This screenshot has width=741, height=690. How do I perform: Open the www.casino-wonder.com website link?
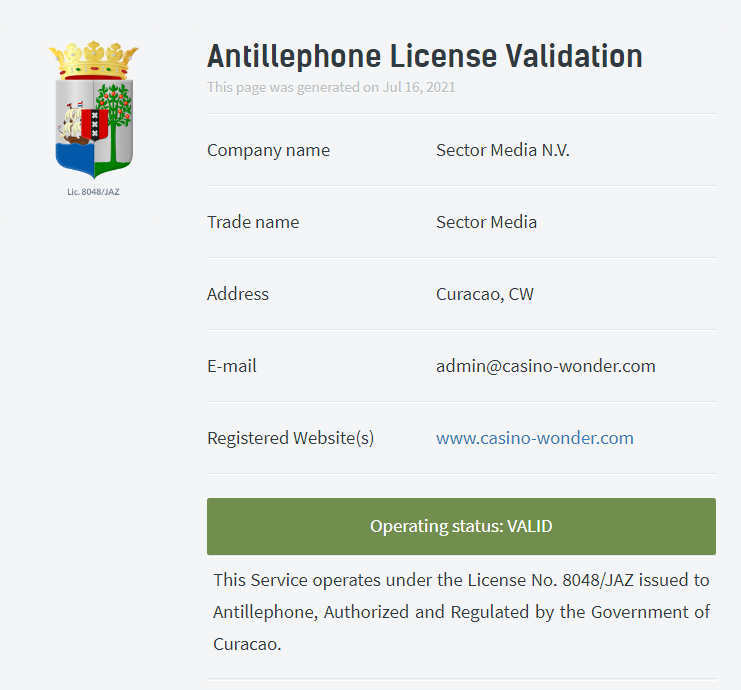pyautogui.click(x=534, y=438)
